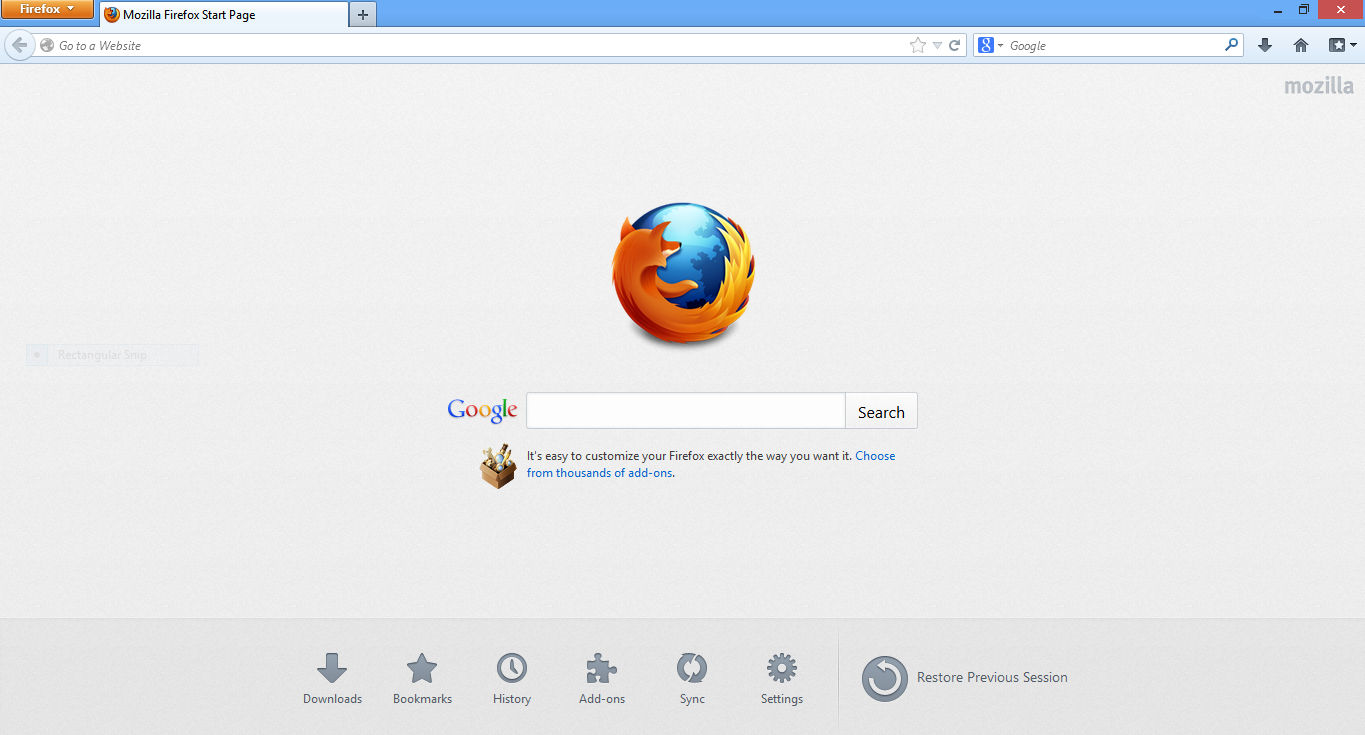Open Firefox Settings via the gear icon
The image size is (1365, 735).
click(x=781, y=678)
